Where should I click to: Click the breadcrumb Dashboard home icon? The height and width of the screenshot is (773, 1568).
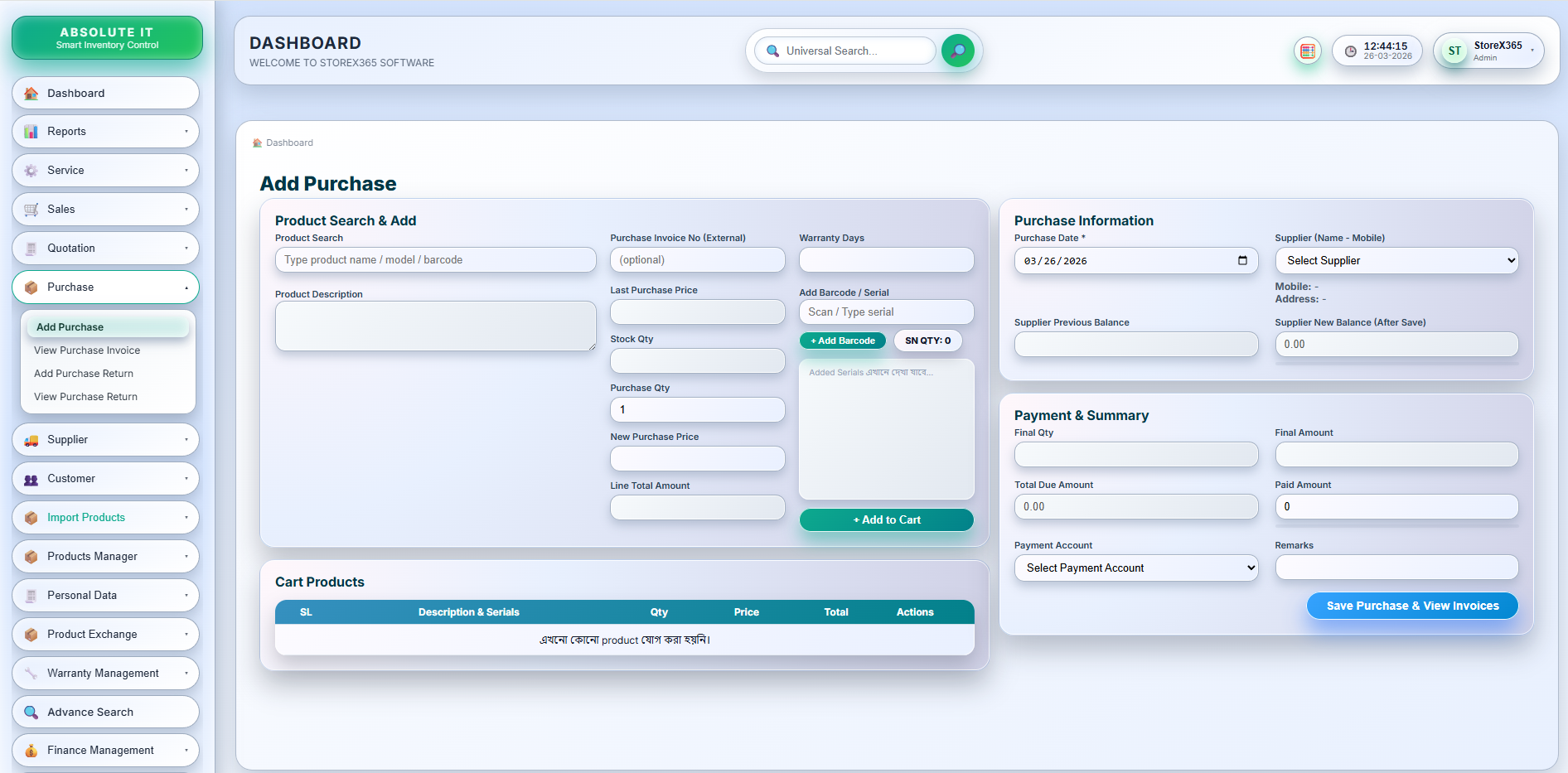[x=258, y=143]
